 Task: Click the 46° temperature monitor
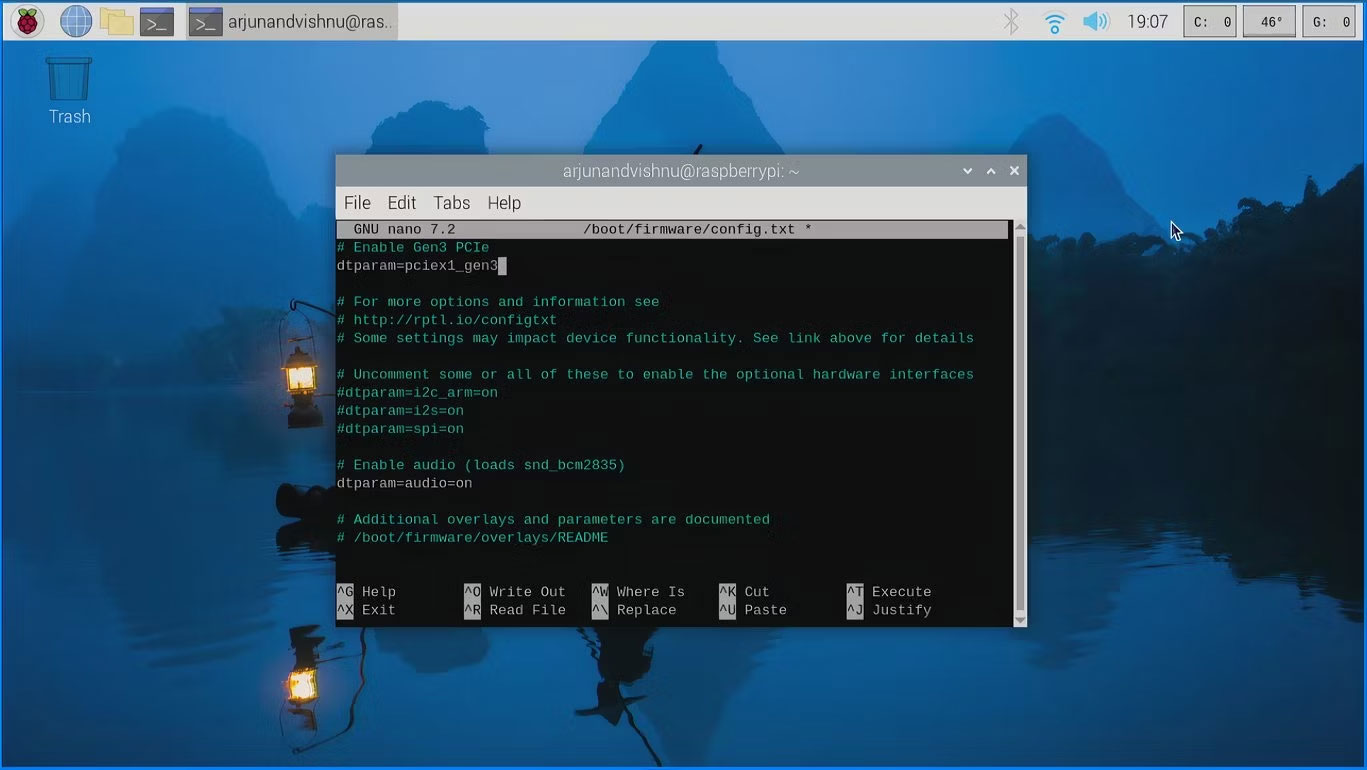coord(1270,21)
